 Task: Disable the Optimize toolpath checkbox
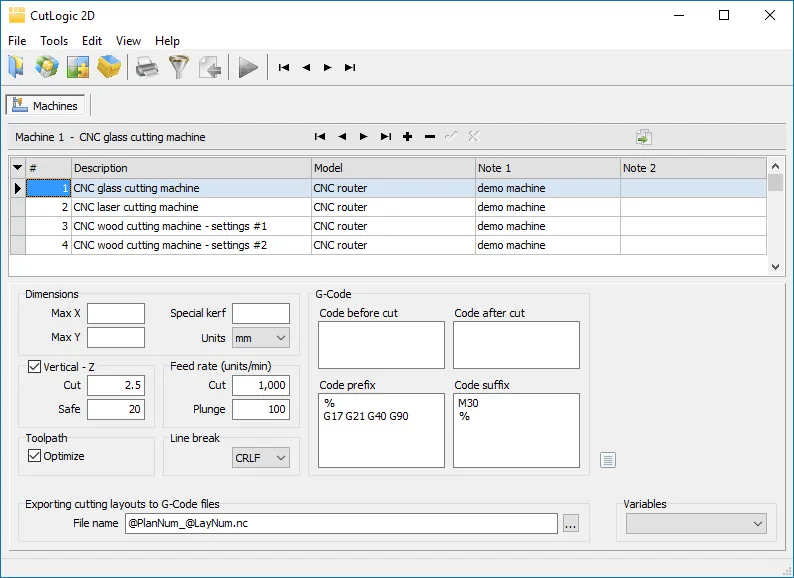pyautogui.click(x=34, y=456)
